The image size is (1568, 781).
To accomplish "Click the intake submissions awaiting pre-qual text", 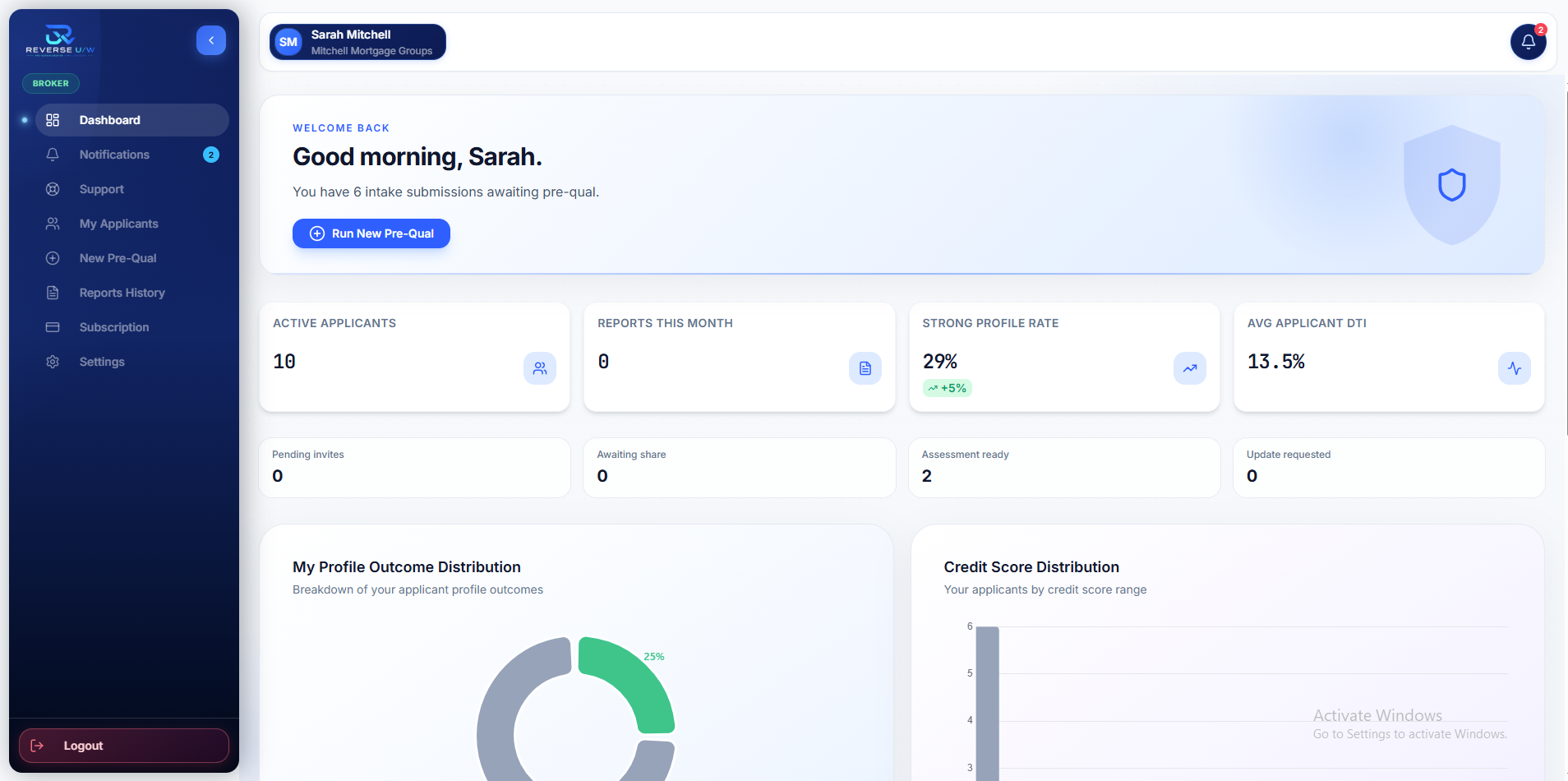I will tap(446, 192).
